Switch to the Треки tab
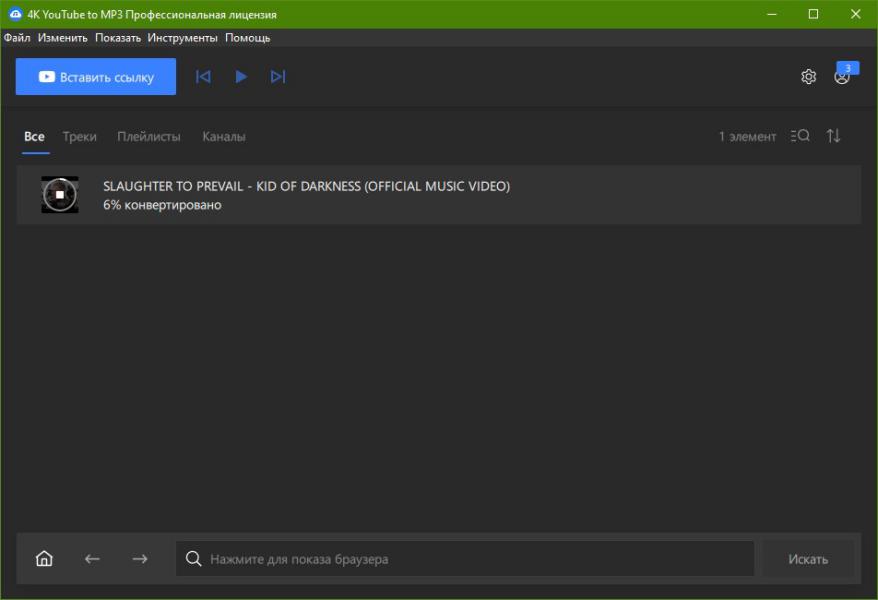 (80, 137)
